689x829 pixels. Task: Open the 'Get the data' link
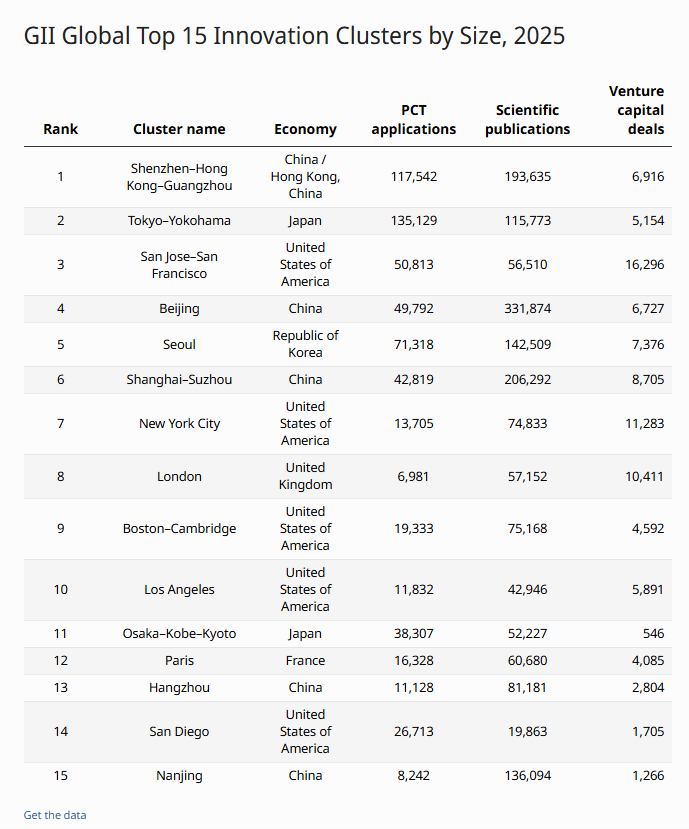coord(54,815)
